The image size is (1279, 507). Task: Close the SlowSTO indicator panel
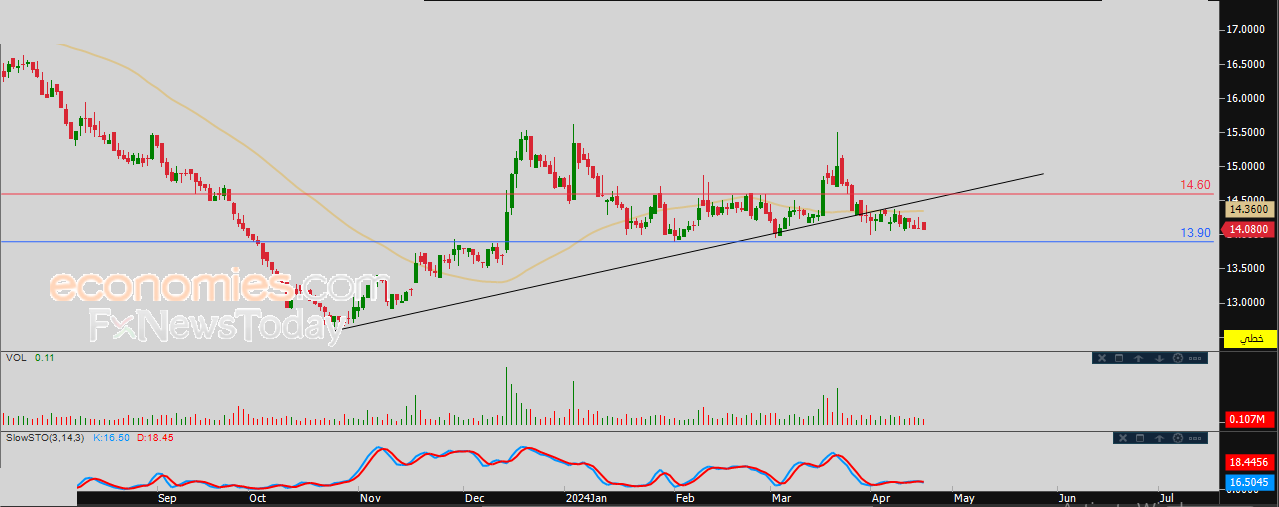[x=1123, y=438]
